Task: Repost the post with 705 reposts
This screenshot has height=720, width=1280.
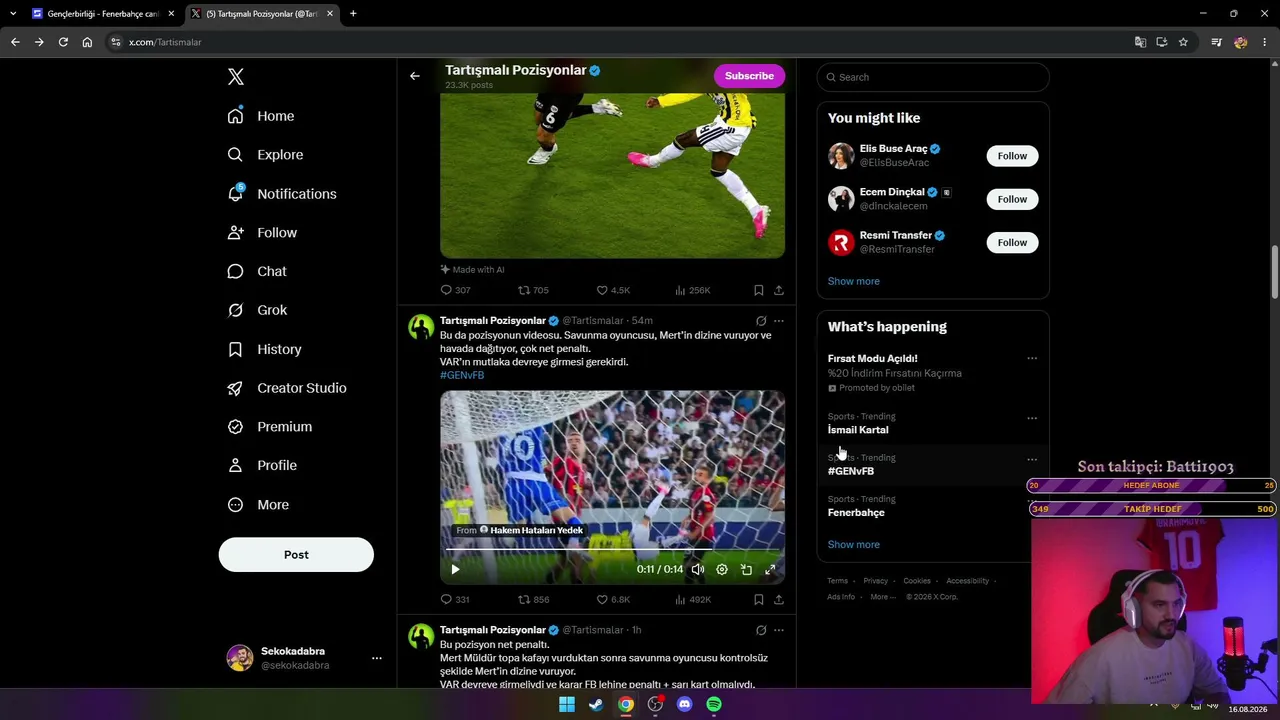Action: click(533, 290)
